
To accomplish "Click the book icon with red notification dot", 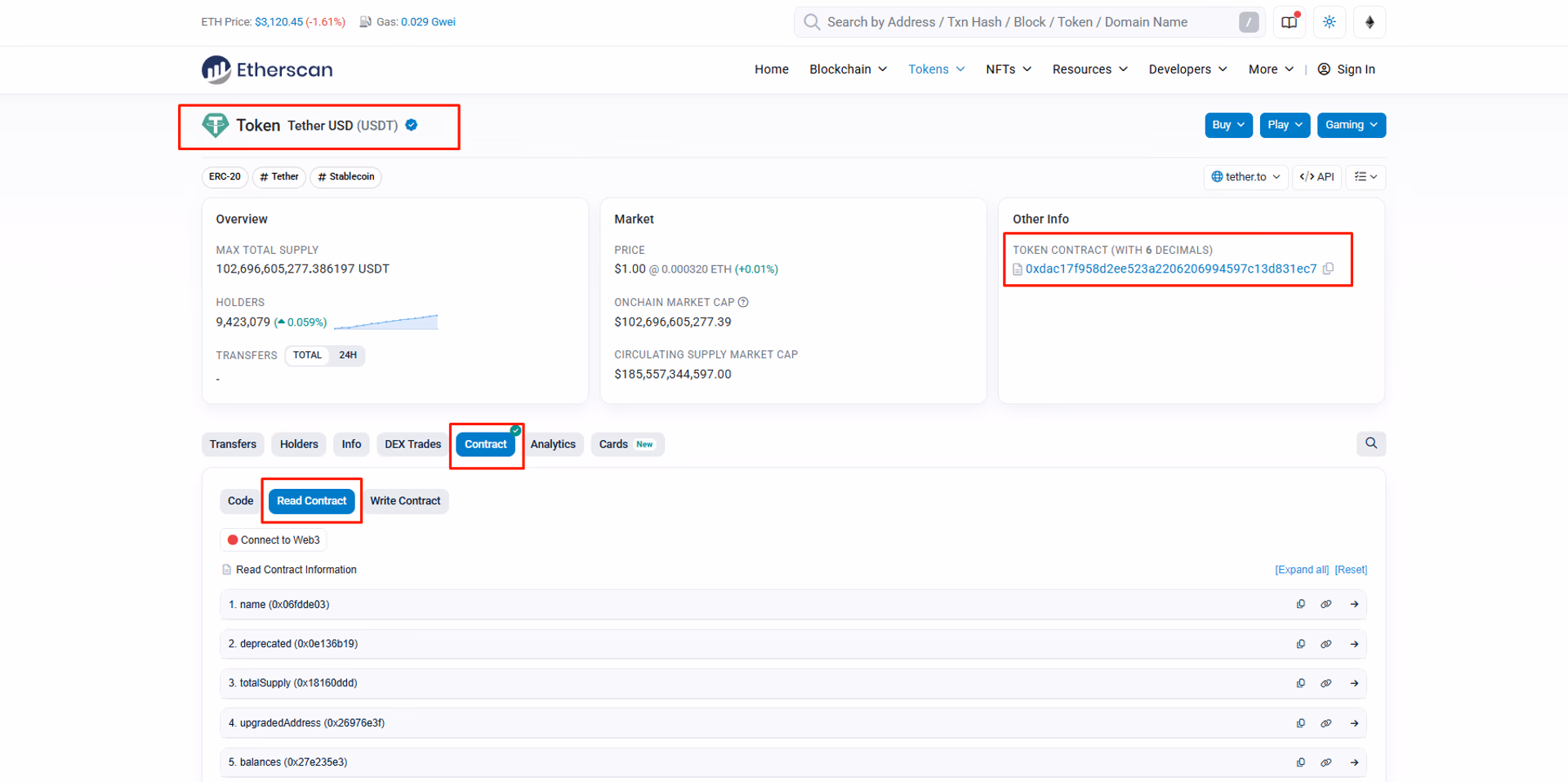I will [x=1290, y=22].
